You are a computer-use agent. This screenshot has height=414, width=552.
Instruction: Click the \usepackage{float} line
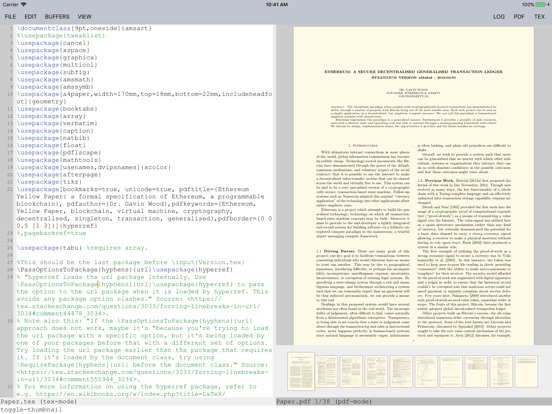pos(51,145)
